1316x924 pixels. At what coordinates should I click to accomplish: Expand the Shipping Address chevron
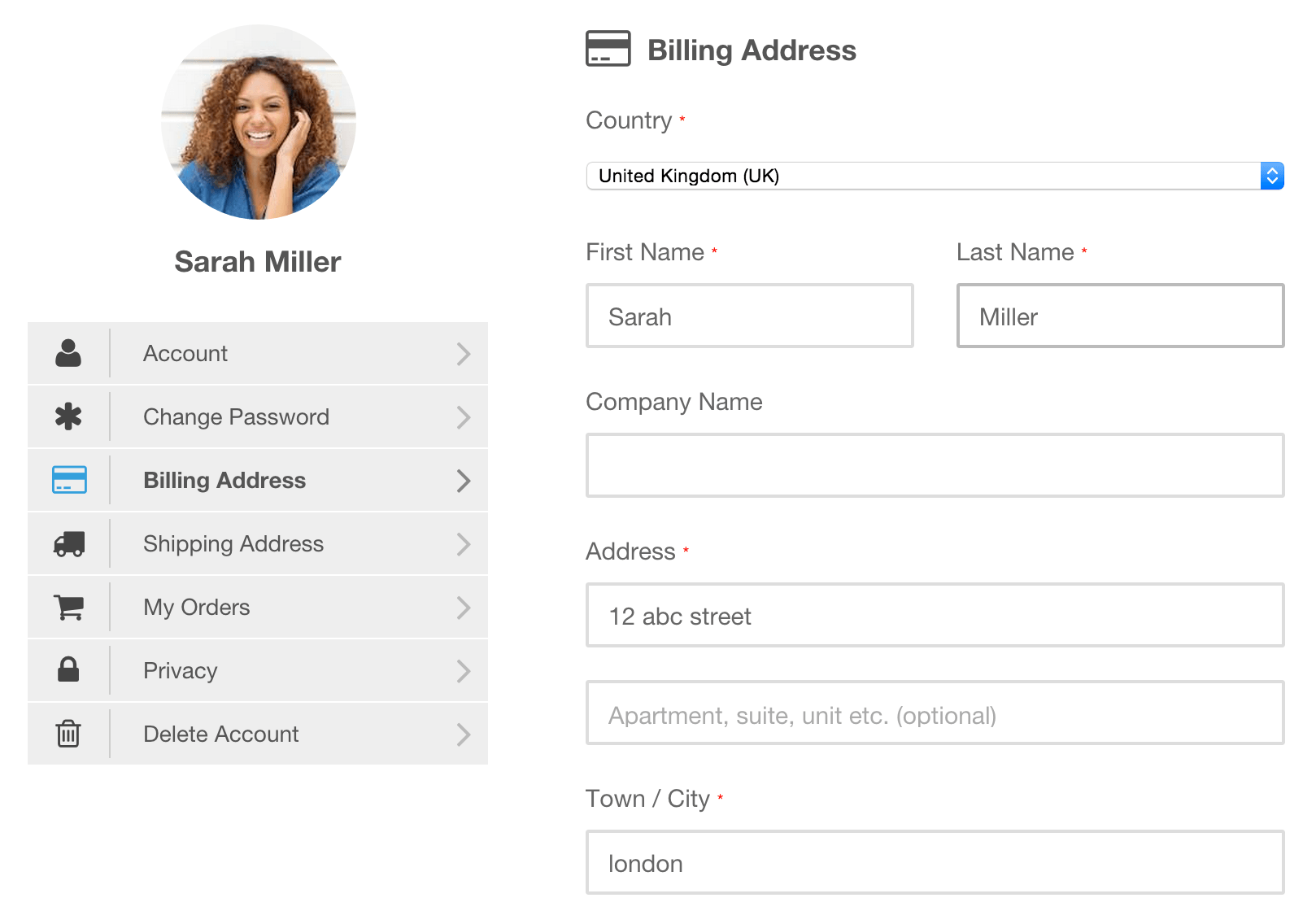click(x=464, y=543)
